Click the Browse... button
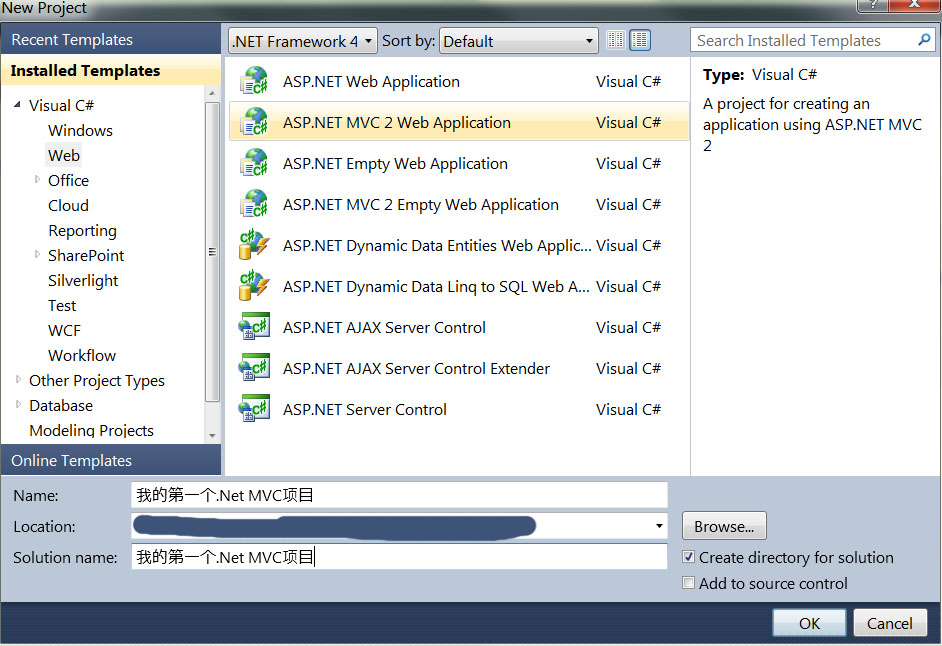This screenshot has height=646, width=942. point(724,526)
